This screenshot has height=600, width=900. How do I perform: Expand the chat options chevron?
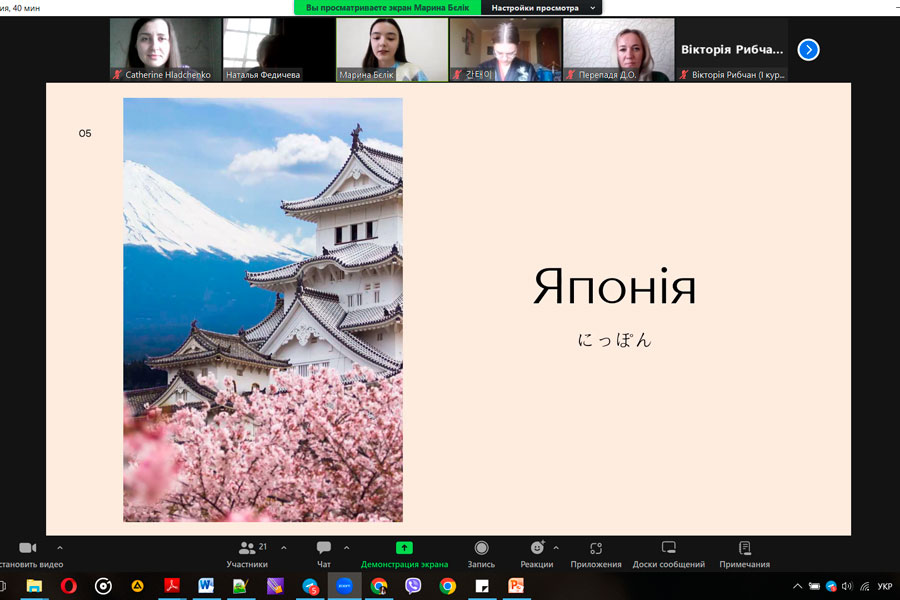[347, 547]
